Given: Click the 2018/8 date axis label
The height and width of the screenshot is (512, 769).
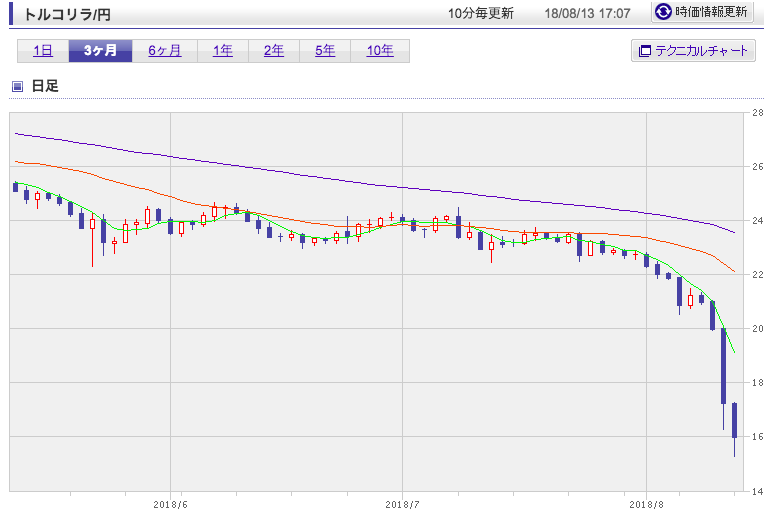Looking at the screenshot, I should click(646, 505).
